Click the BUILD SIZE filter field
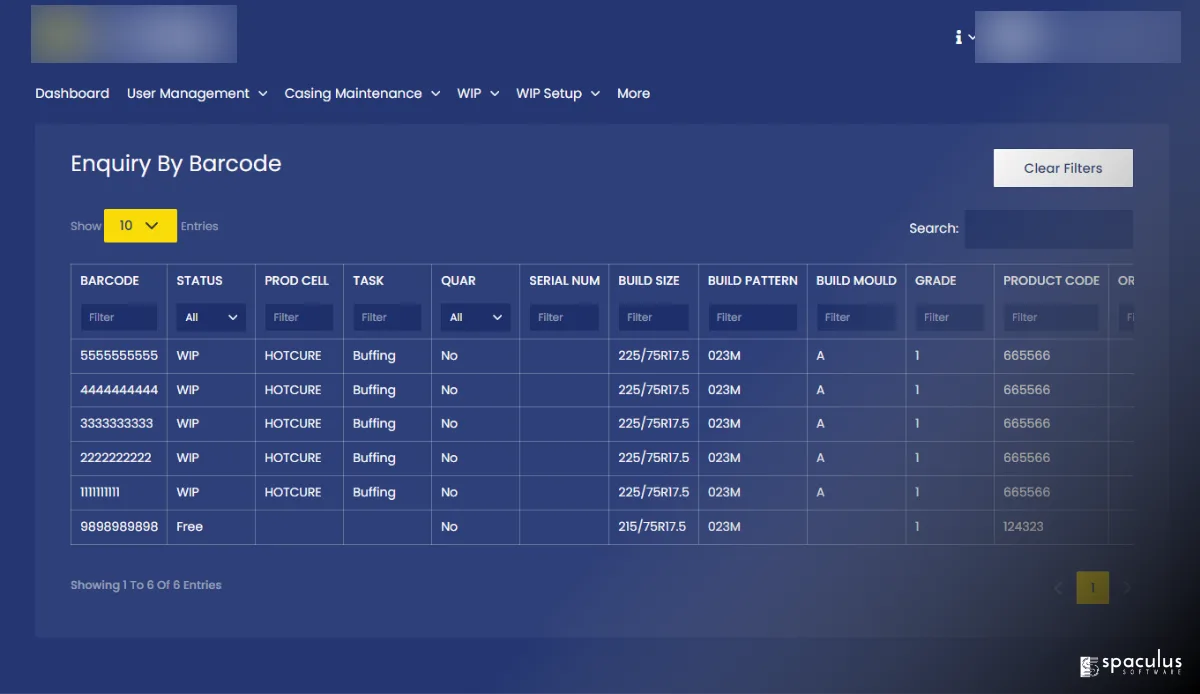 pos(653,318)
